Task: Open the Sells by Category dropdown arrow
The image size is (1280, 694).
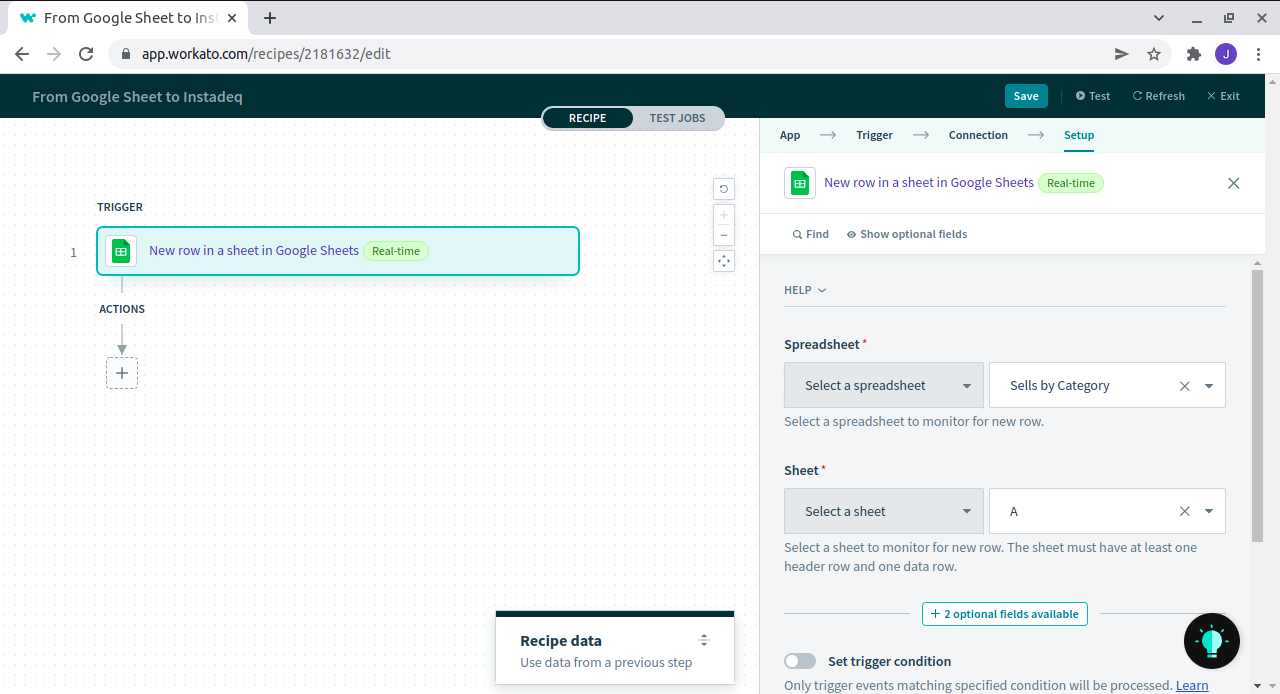Action: pos(1209,386)
